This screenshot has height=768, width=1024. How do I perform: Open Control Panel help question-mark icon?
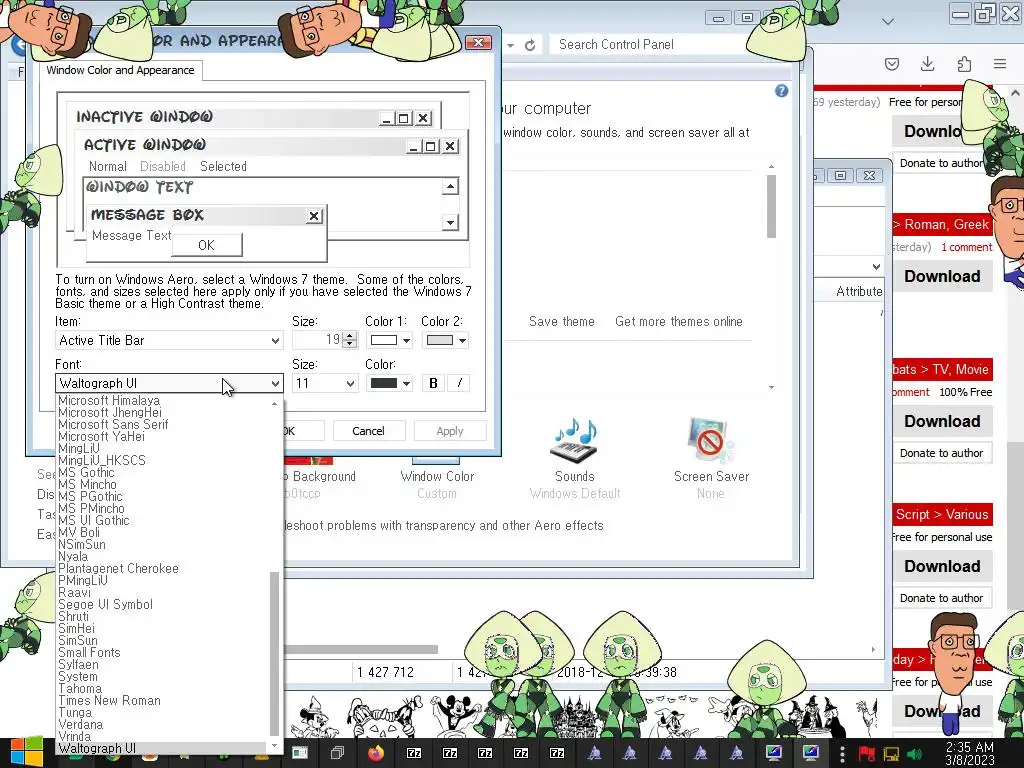coord(781,91)
